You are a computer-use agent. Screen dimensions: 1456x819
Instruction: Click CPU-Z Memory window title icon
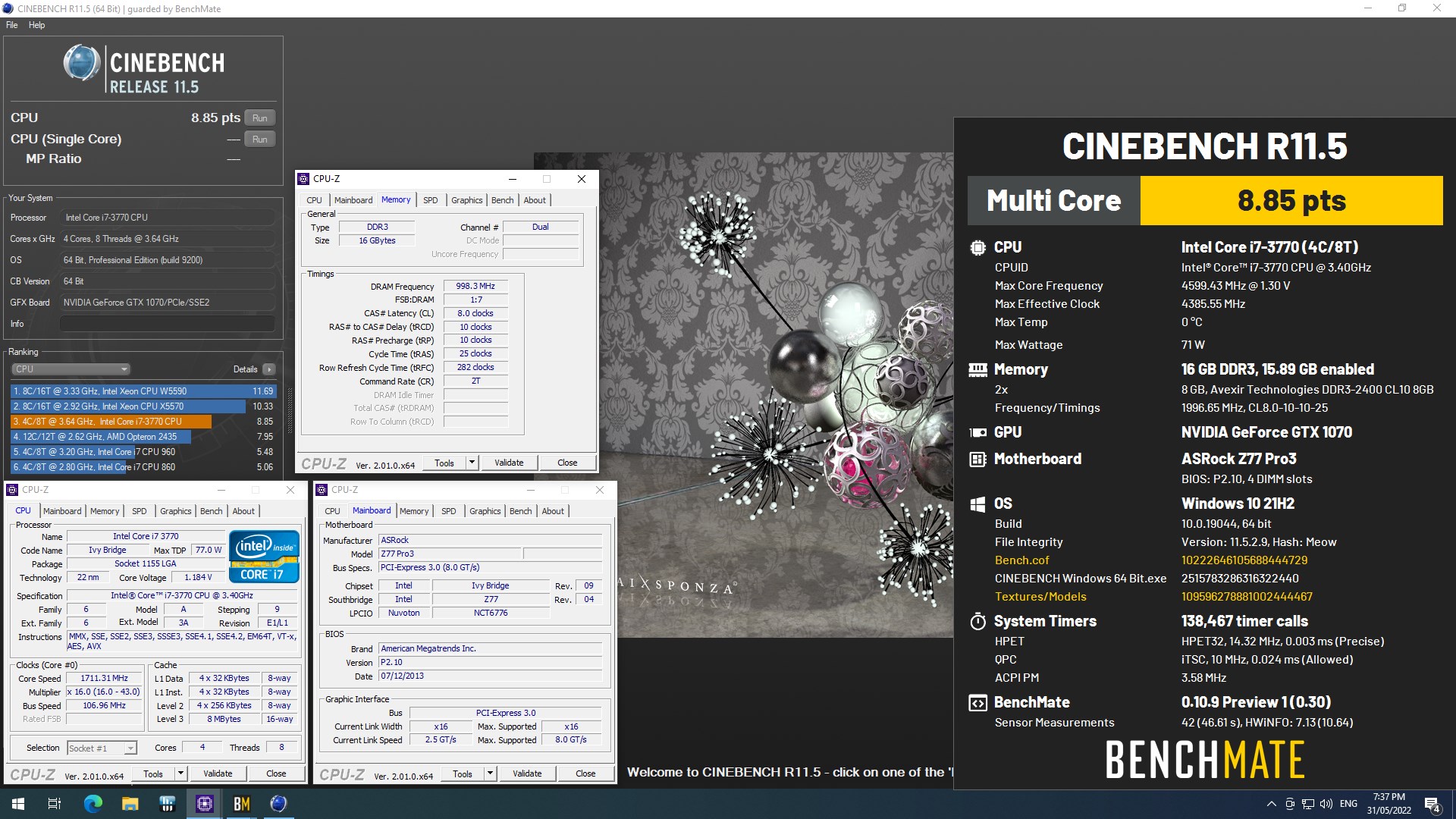304,179
